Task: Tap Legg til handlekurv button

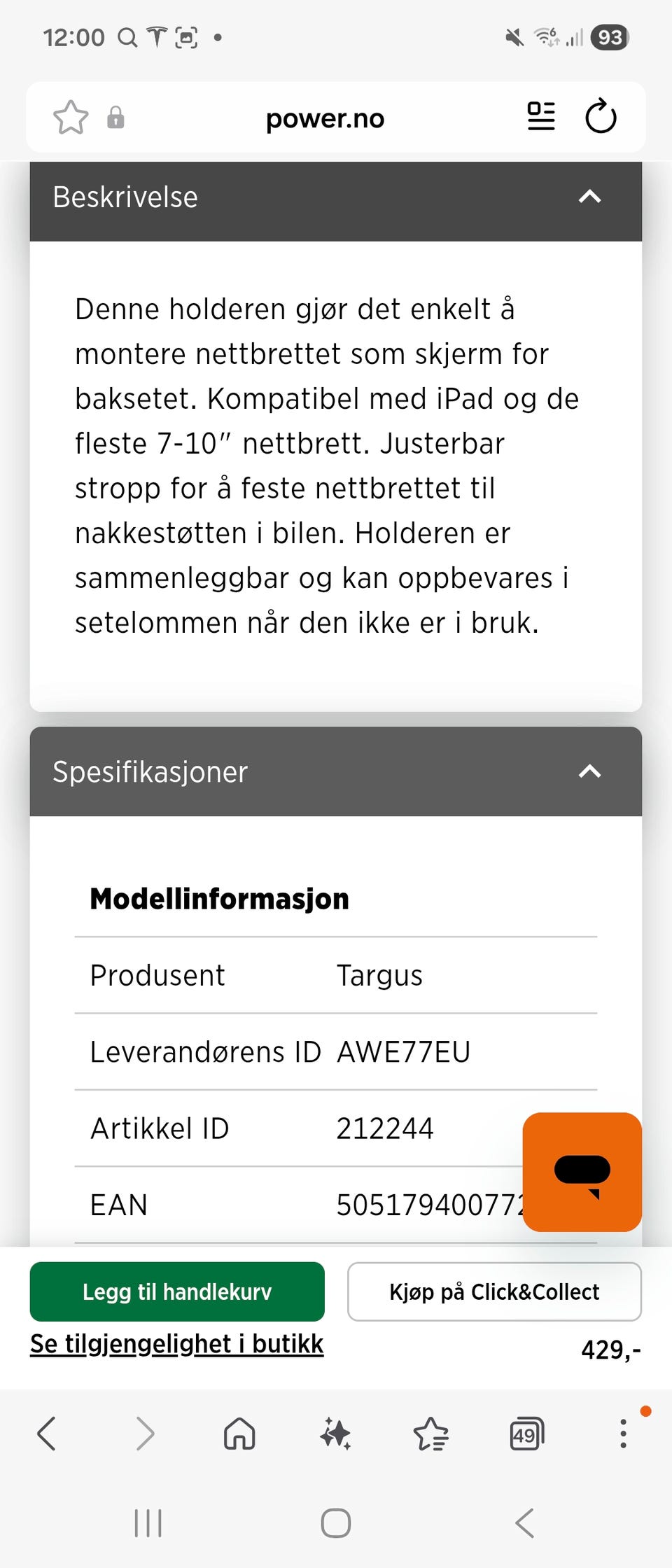Action: tap(177, 1291)
